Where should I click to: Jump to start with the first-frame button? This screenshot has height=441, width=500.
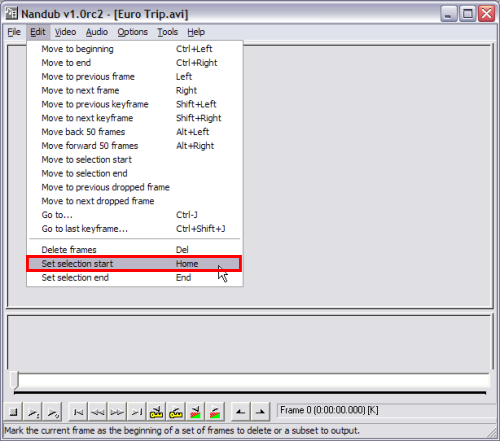coord(78,412)
